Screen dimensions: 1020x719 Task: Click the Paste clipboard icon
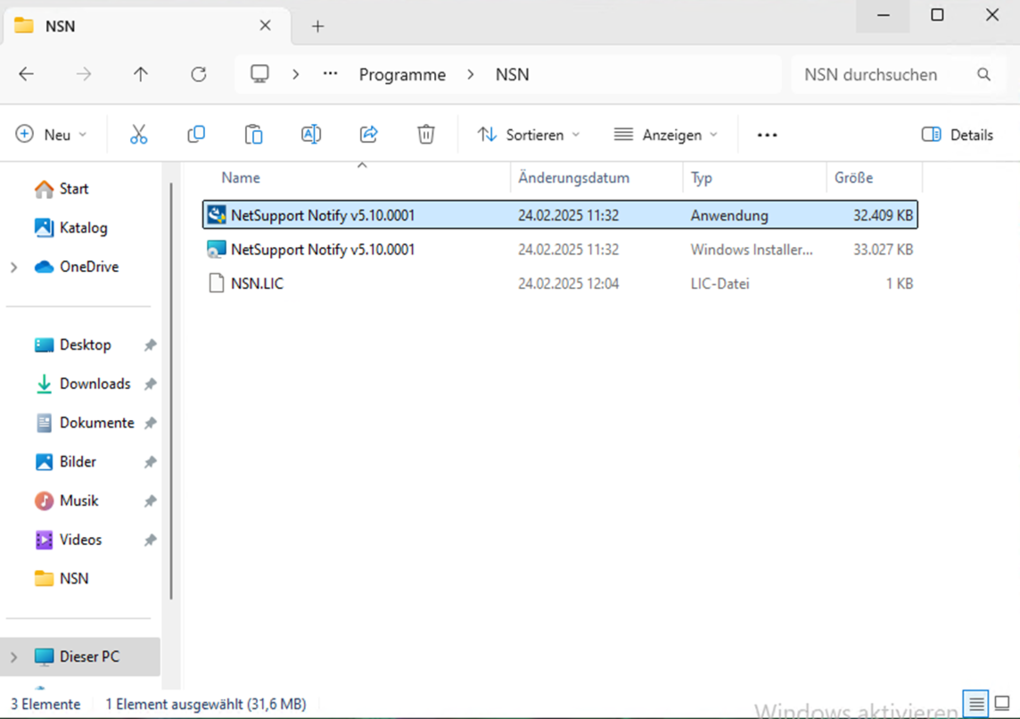click(254, 134)
